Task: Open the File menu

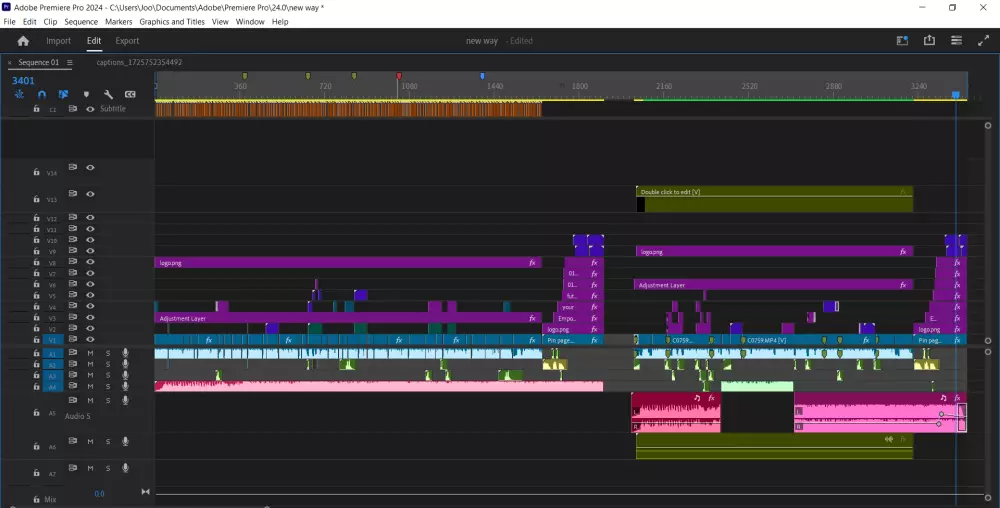Action: click(10, 22)
